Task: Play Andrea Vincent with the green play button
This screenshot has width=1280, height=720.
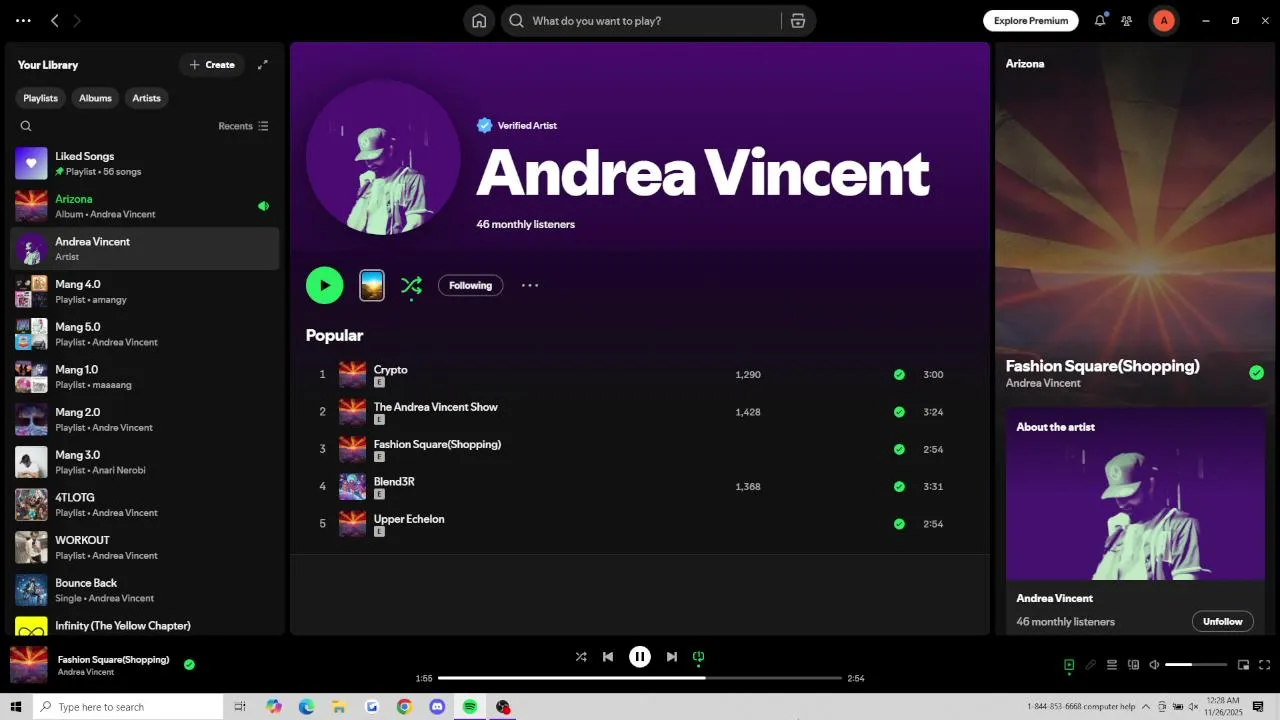Action: click(325, 285)
